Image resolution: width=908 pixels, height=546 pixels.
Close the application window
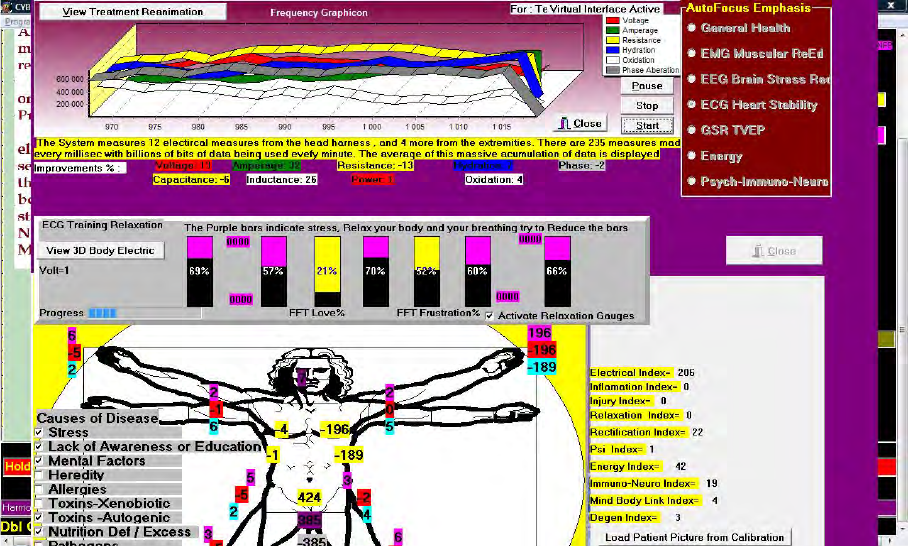click(x=892, y=5)
